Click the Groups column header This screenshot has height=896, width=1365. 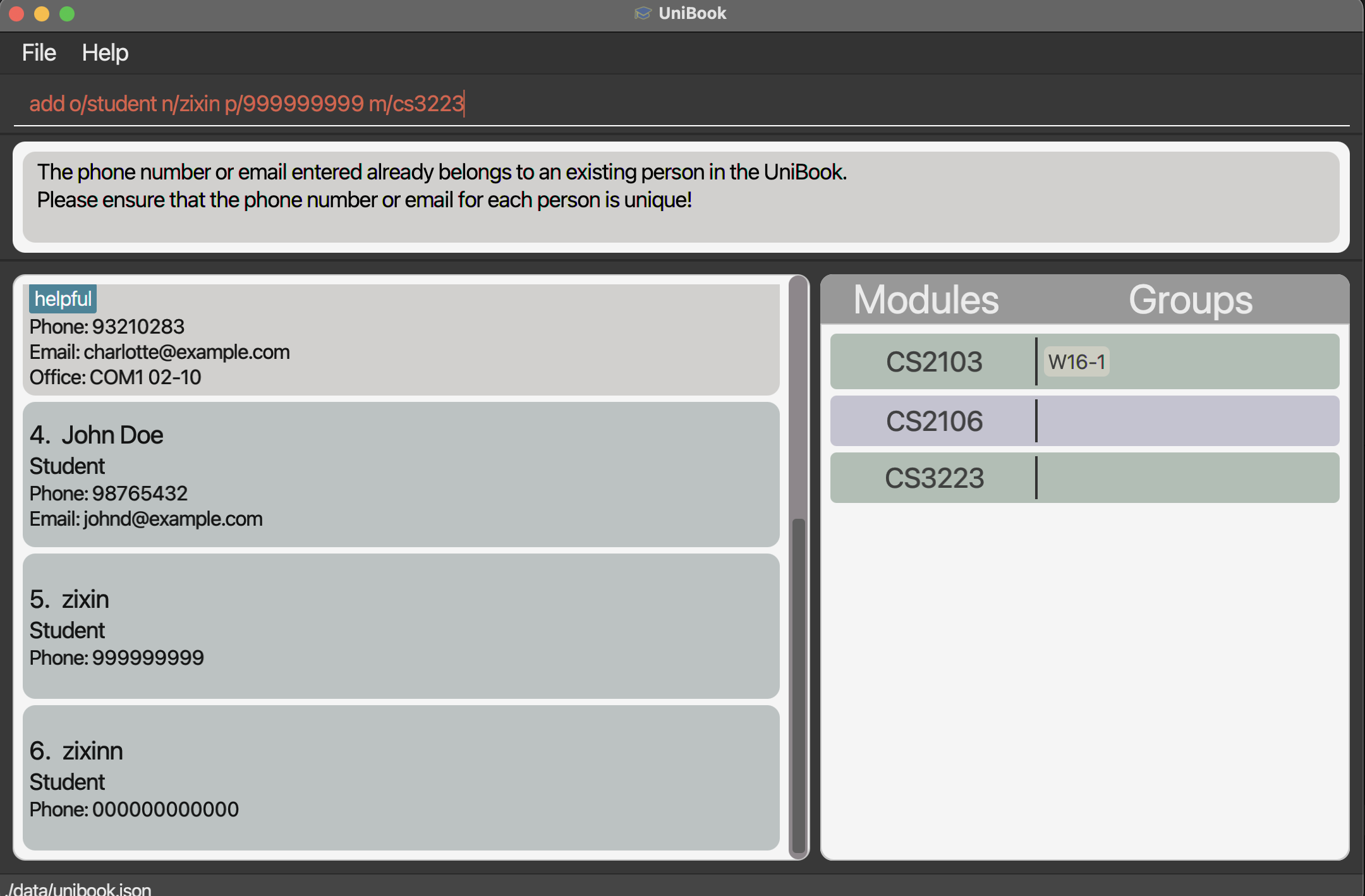point(1190,300)
